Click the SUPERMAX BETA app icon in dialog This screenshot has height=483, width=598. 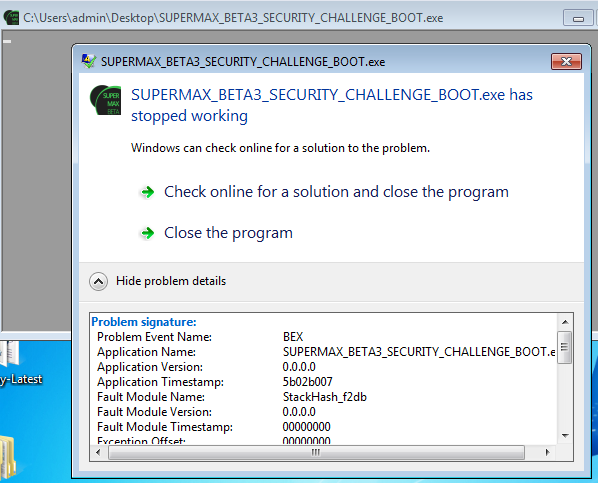(x=106, y=100)
